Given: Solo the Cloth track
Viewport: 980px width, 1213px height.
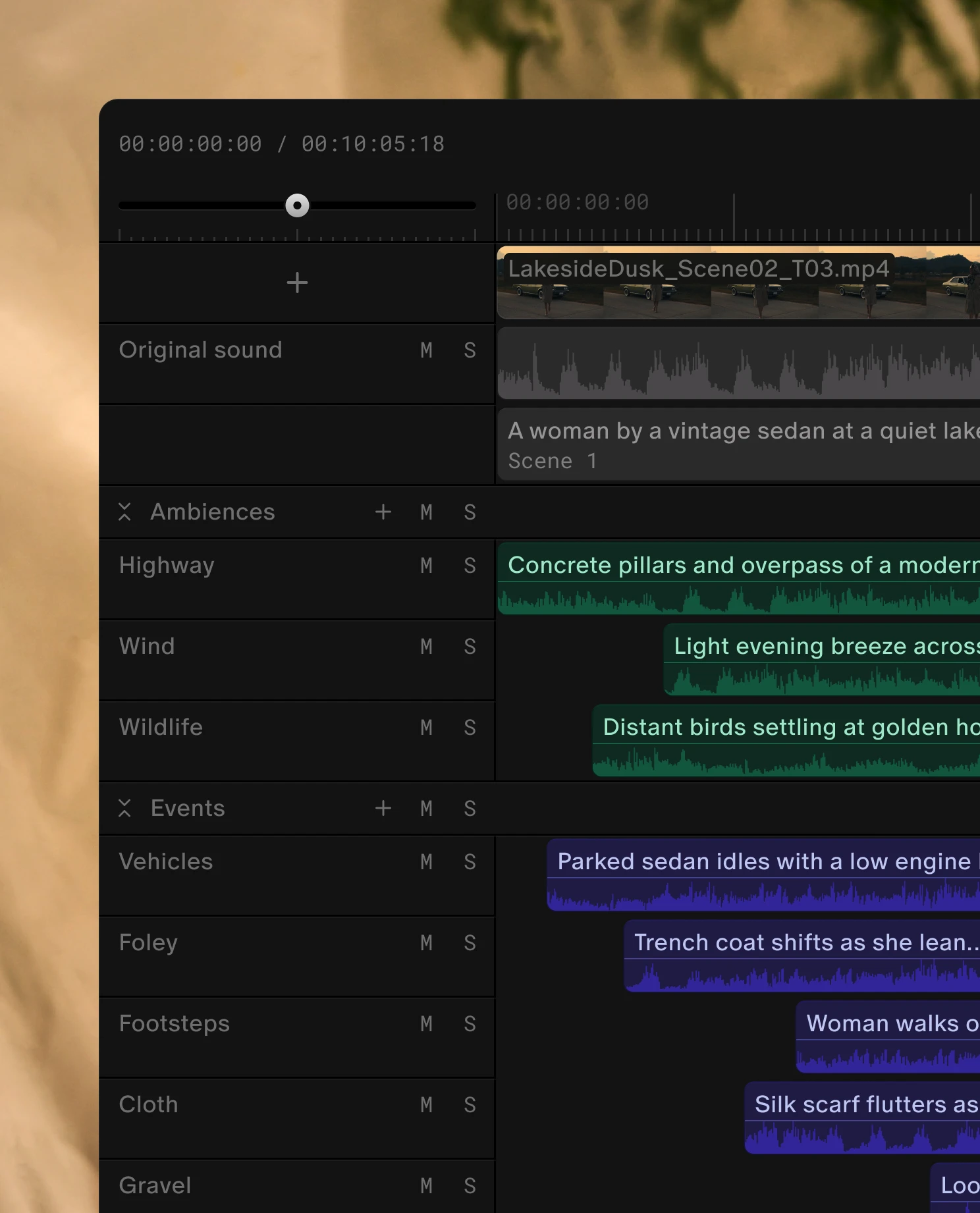Looking at the screenshot, I should coord(470,1105).
